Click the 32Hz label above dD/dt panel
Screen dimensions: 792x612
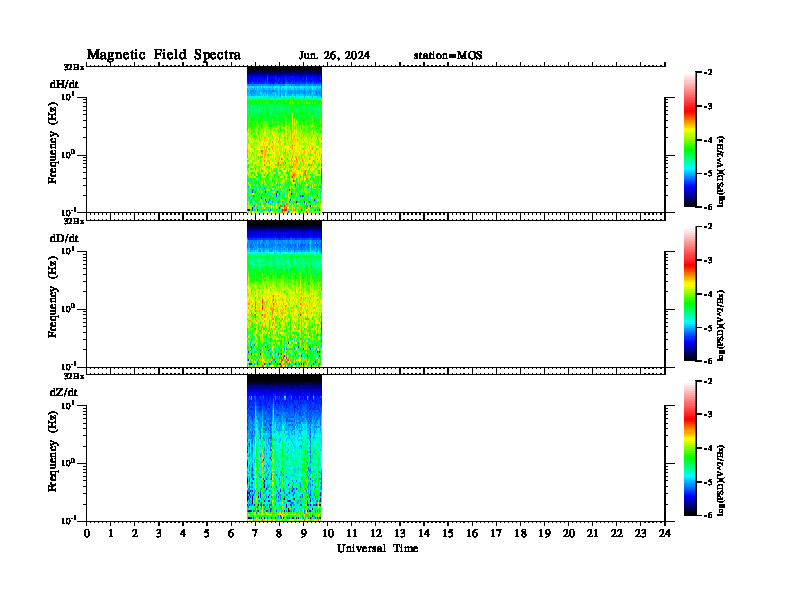(73, 221)
